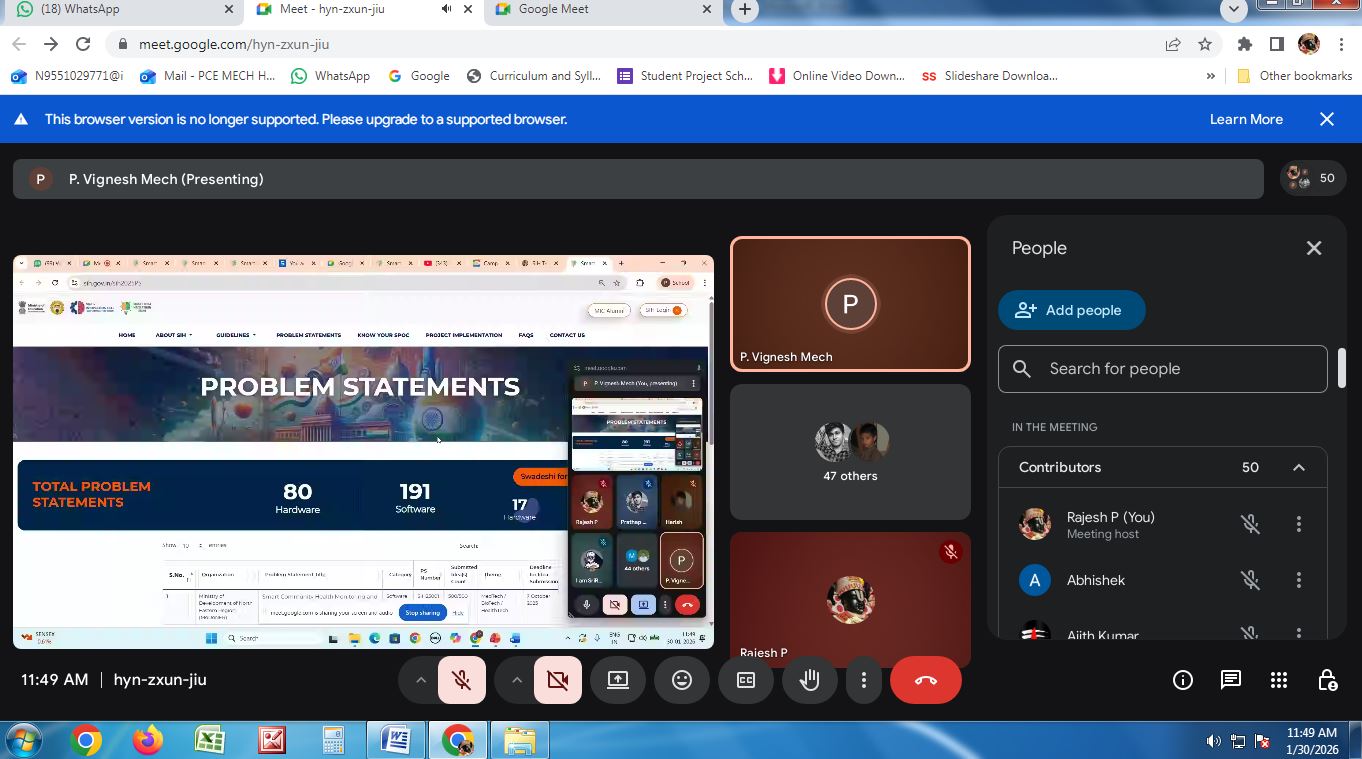Open meeting details info icon

coord(1183,680)
